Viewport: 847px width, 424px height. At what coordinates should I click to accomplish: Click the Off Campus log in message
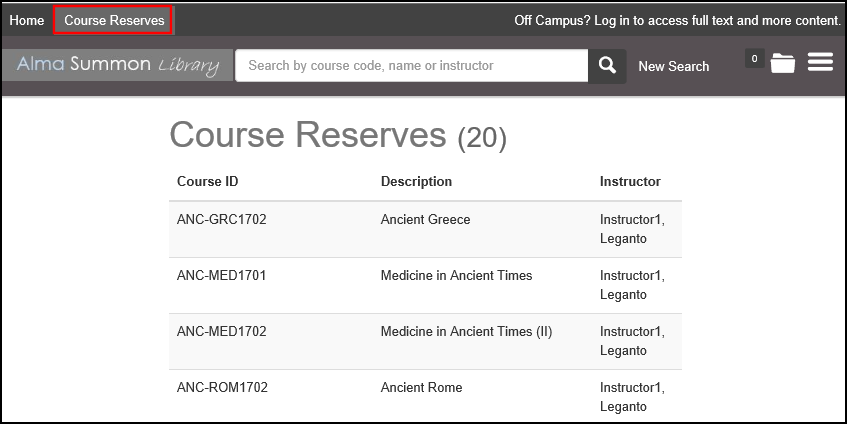click(x=677, y=21)
